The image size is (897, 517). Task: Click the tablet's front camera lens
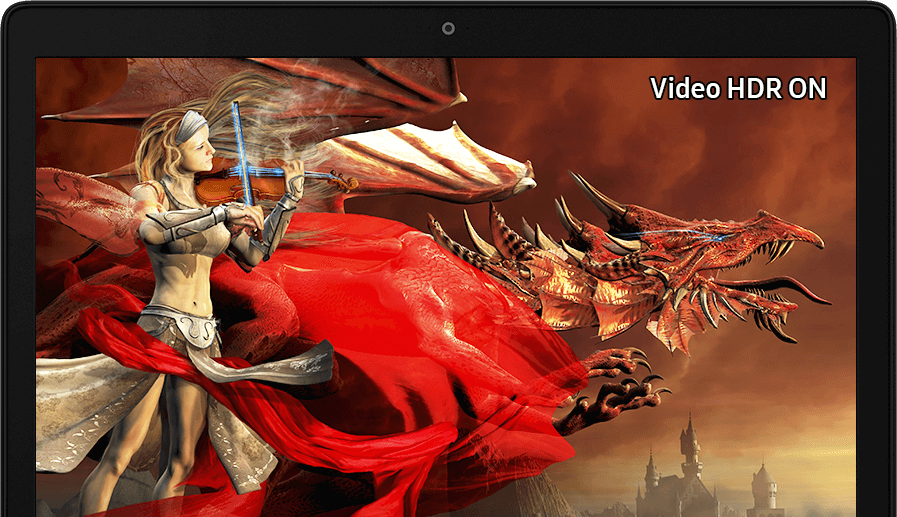448,29
